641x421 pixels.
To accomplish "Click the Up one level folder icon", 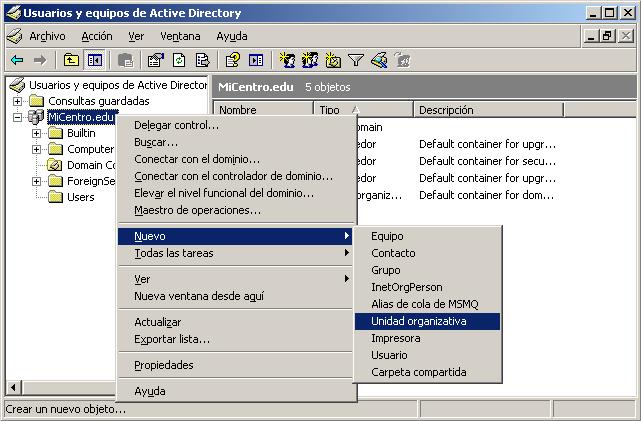I will 72,60.
